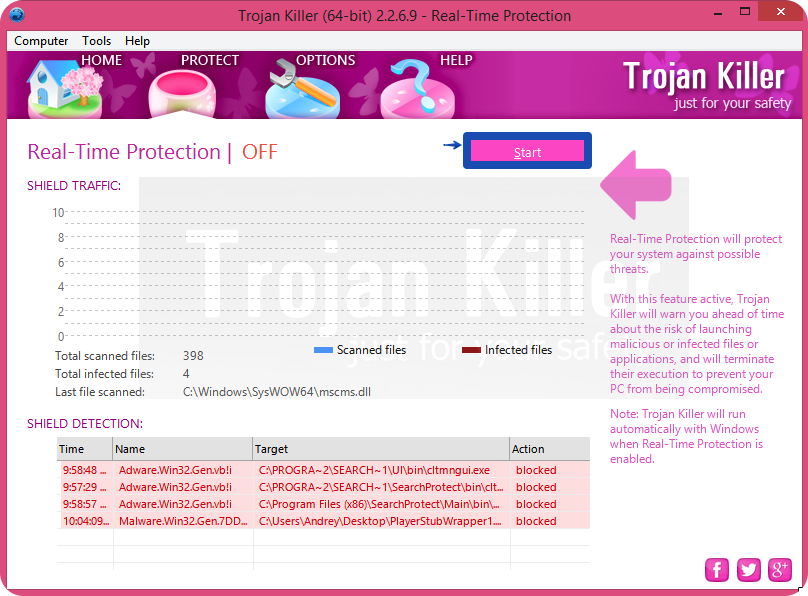Image resolution: width=808 pixels, height=596 pixels.
Task: Click the red Infected files legend swatch
Action: click(x=471, y=350)
